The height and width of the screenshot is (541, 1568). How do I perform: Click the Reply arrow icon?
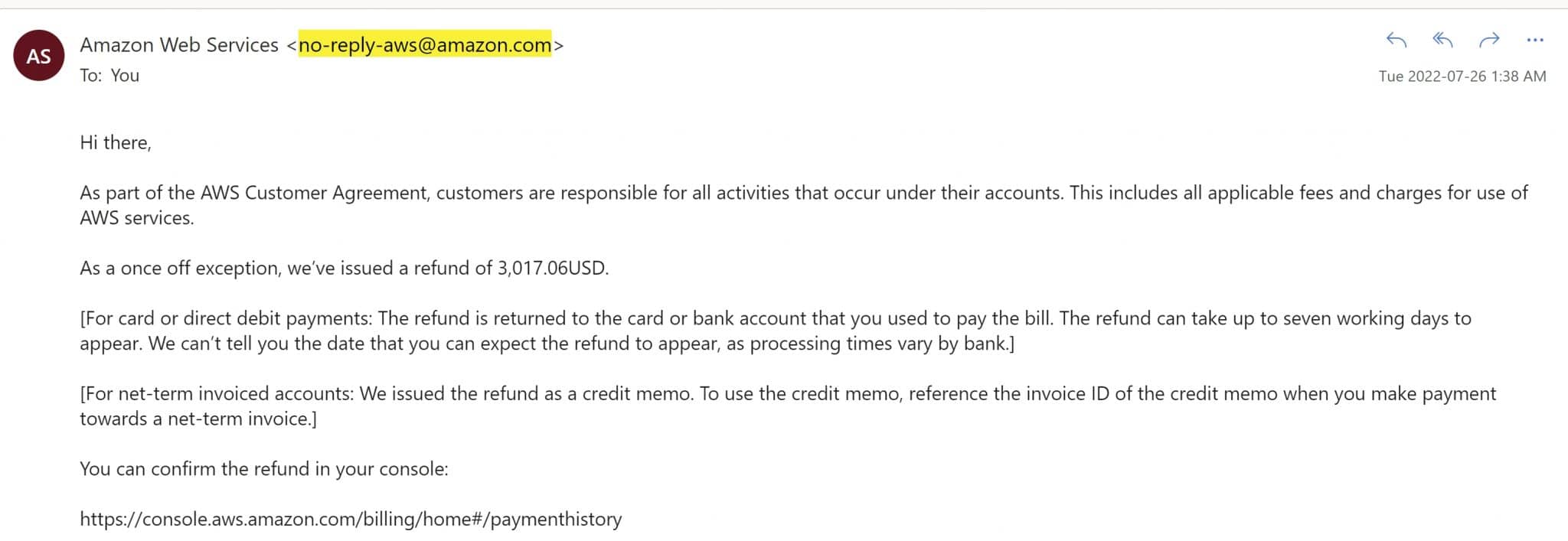(1396, 40)
